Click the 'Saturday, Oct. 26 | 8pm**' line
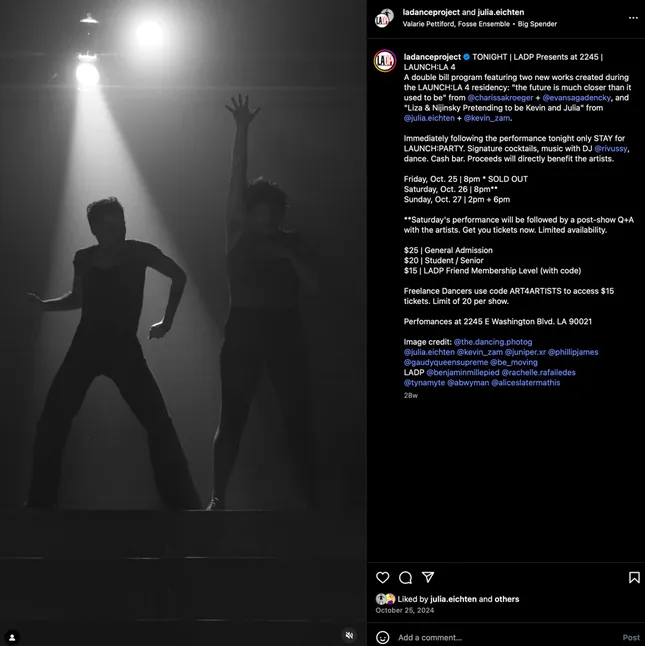This screenshot has width=645, height=646. point(451,190)
